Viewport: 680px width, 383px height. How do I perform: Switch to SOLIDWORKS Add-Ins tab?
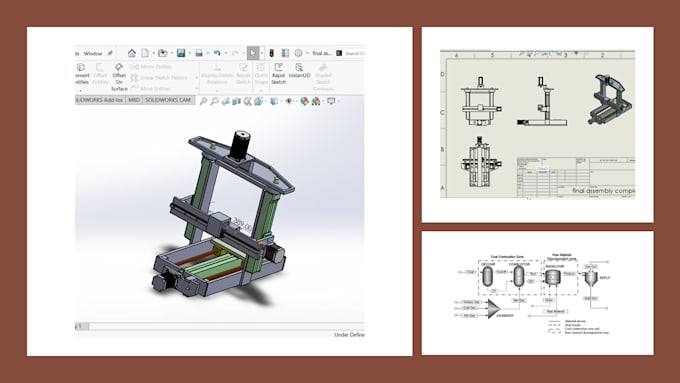point(100,100)
